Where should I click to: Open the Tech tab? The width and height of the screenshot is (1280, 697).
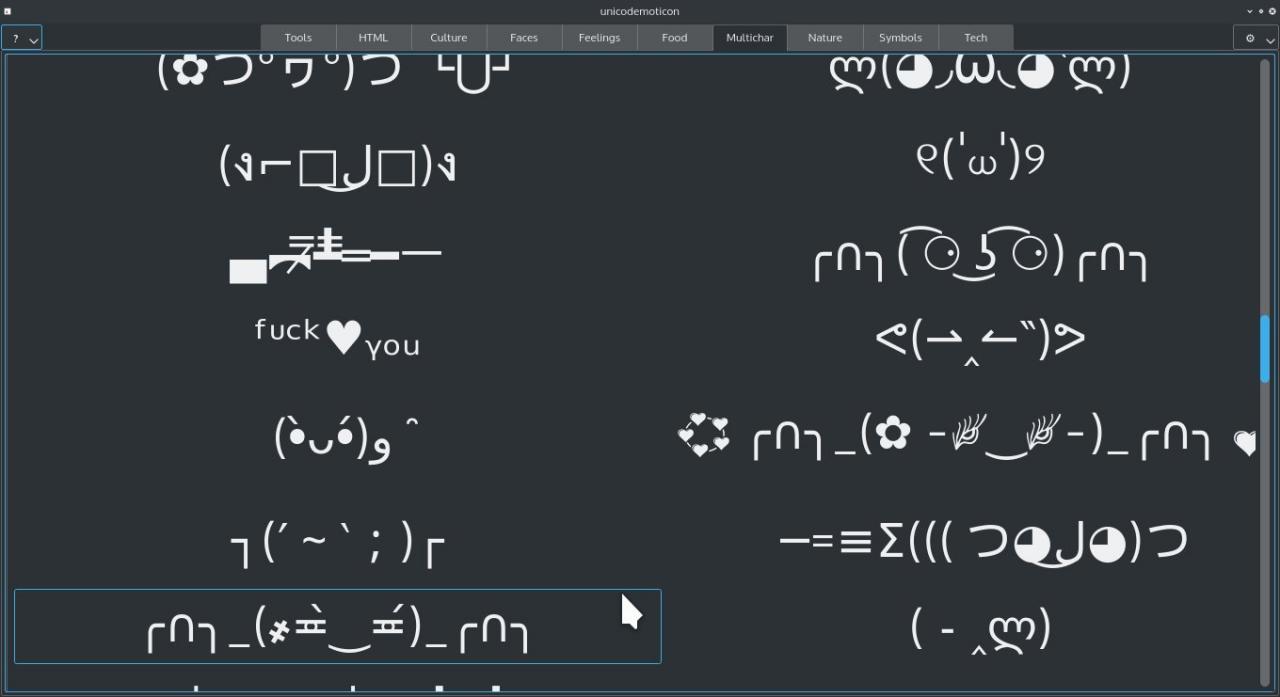976,38
